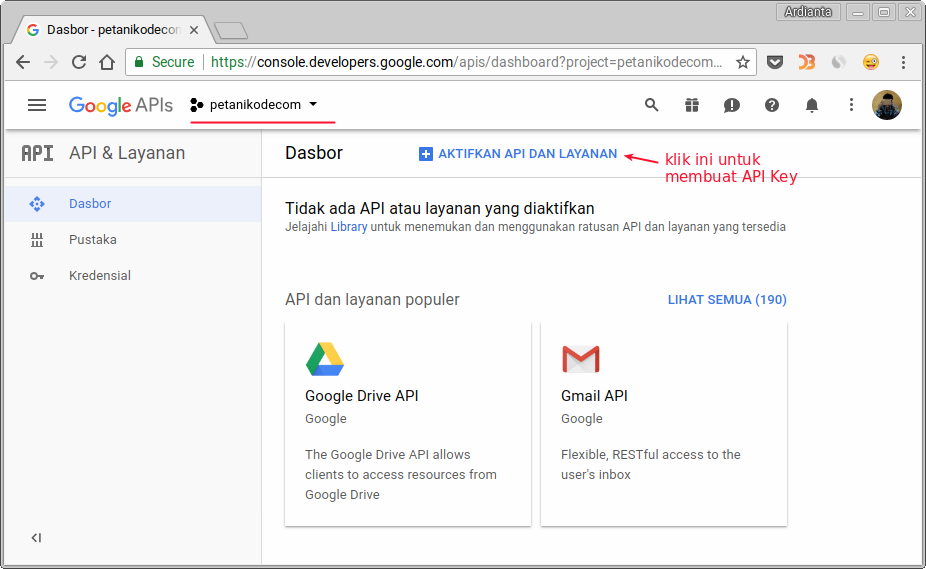Click the API dan layanan populer heading

[372, 300]
